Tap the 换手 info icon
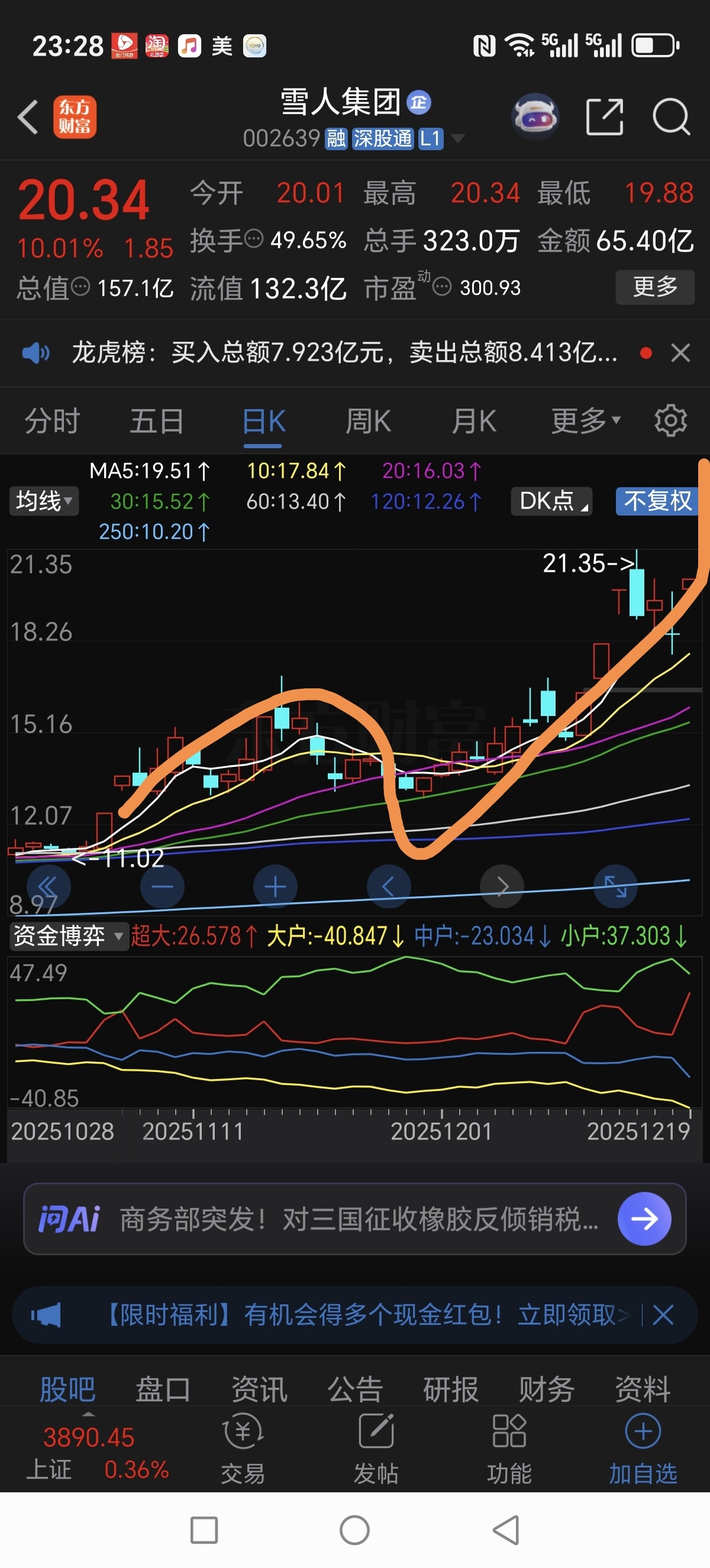 pos(253,239)
